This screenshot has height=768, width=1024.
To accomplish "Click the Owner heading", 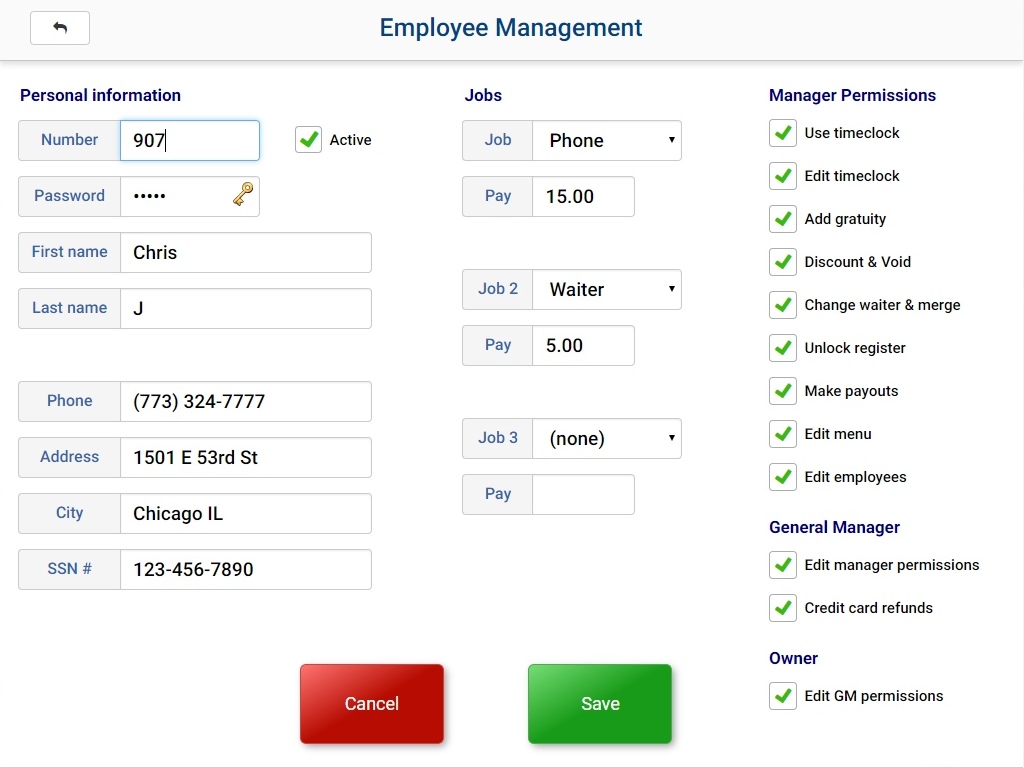I will pos(793,658).
